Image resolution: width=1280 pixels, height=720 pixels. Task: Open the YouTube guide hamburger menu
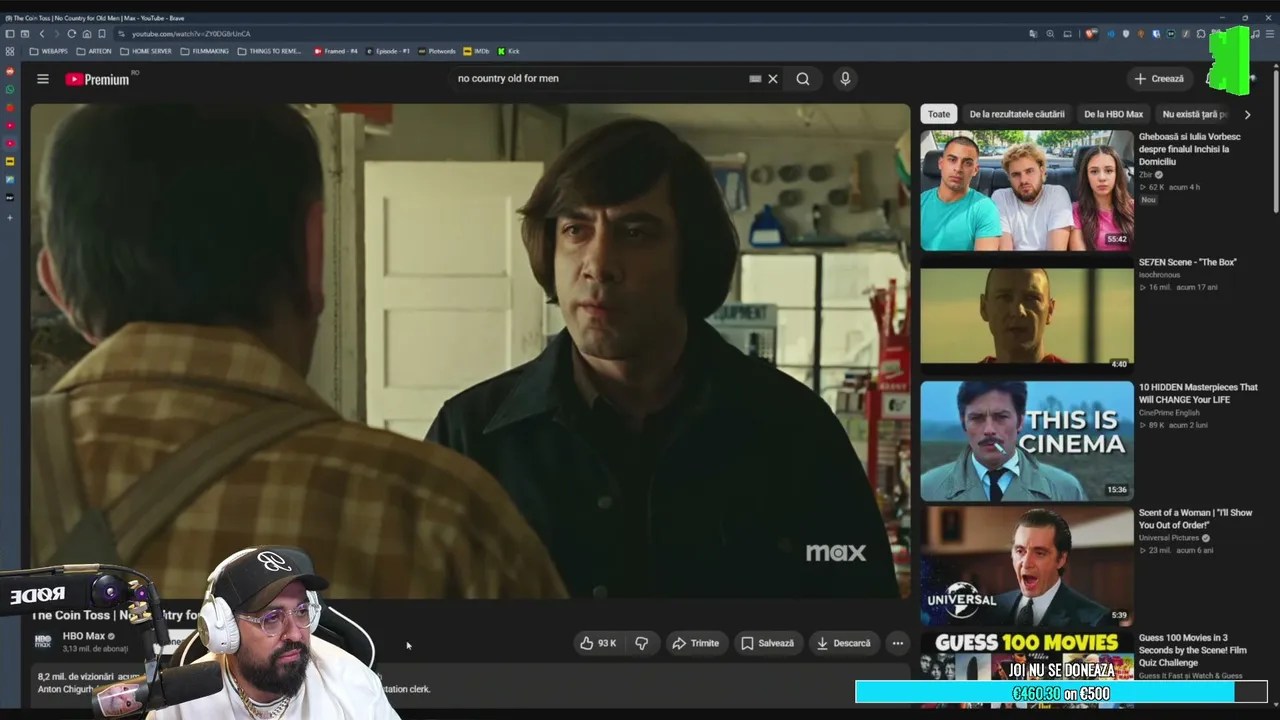[43, 79]
